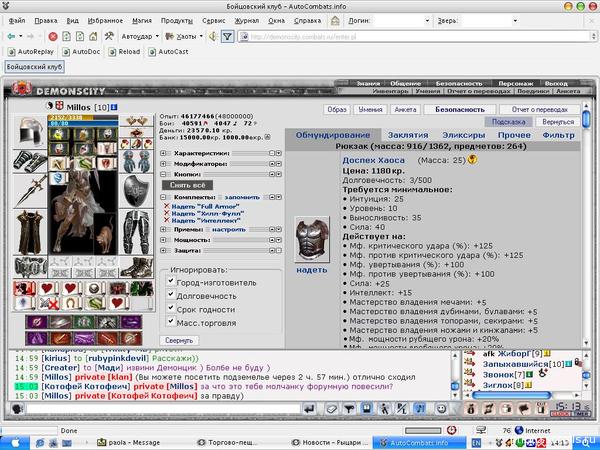This screenshot has width=600, height=450.
Task: Expand the Защита section
Action: click(163, 250)
